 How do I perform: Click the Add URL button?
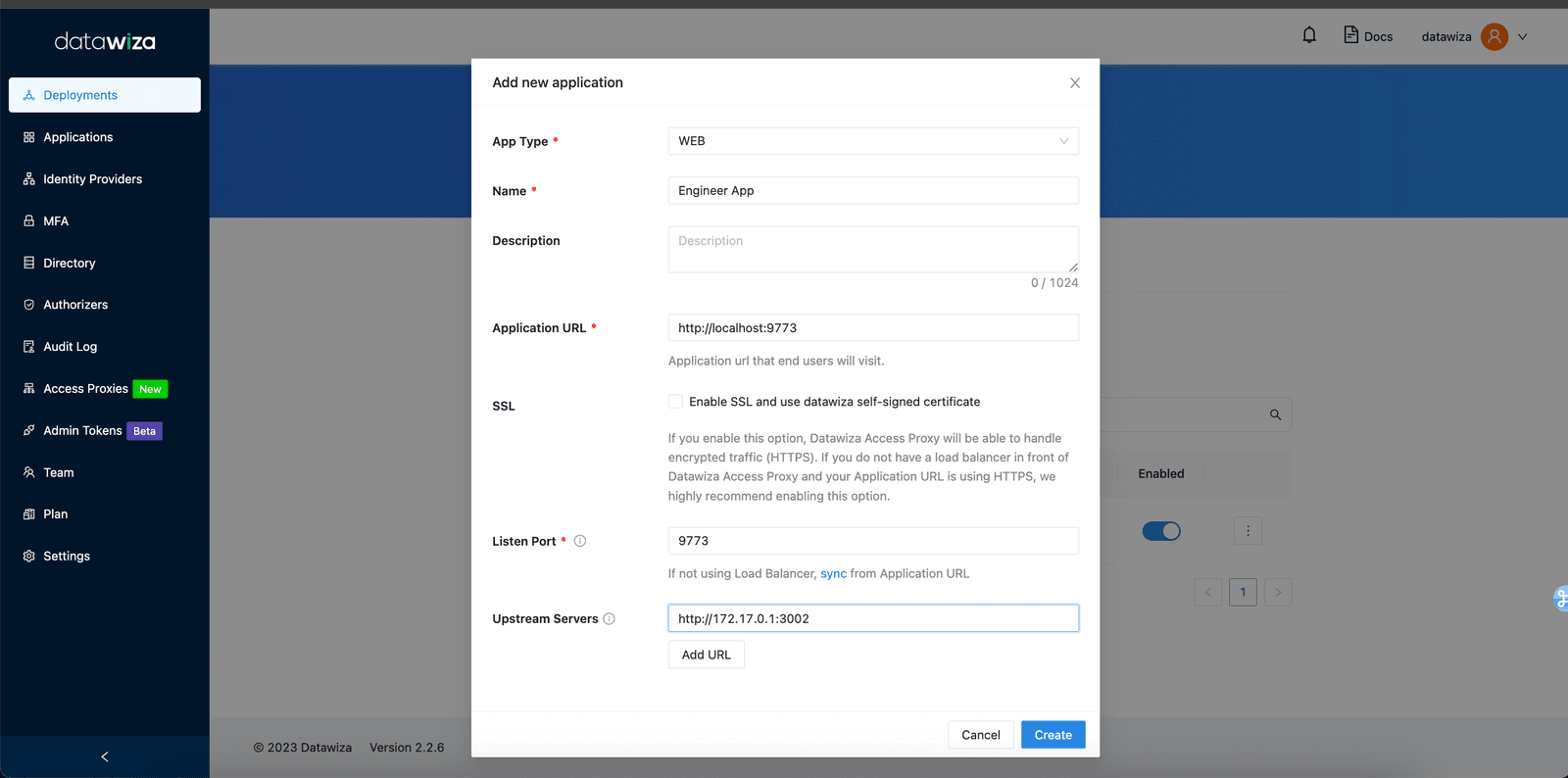tap(707, 655)
